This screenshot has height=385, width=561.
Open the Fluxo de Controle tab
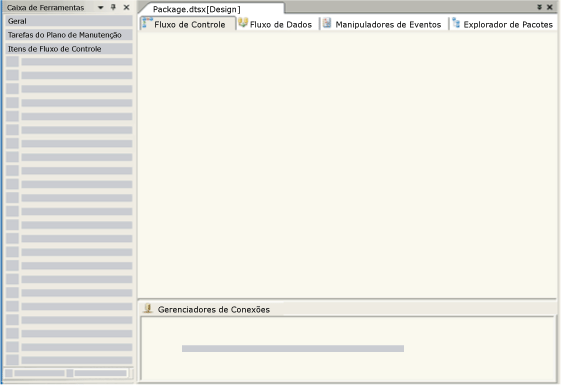[188, 24]
